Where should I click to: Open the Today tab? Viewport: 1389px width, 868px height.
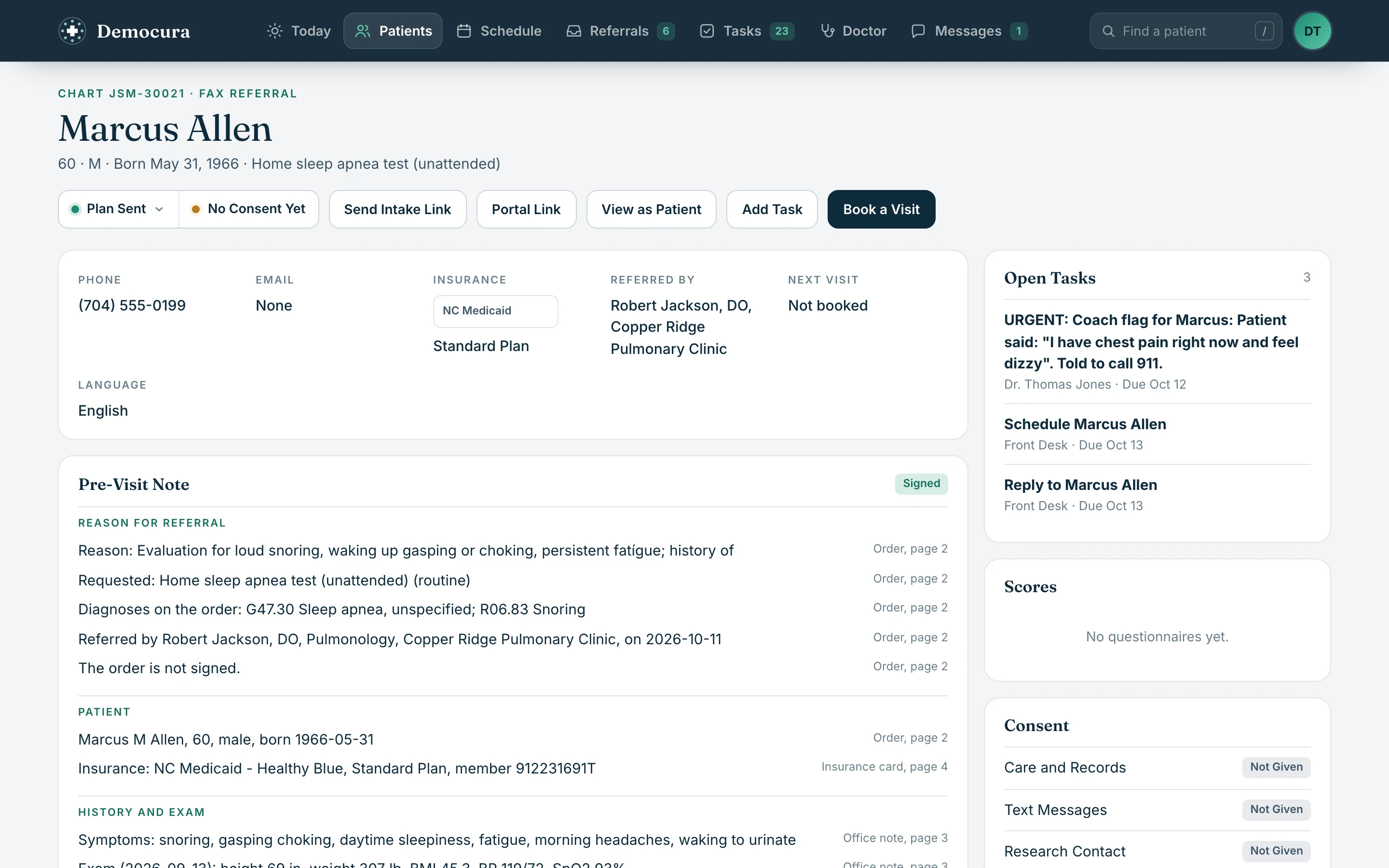(299, 31)
